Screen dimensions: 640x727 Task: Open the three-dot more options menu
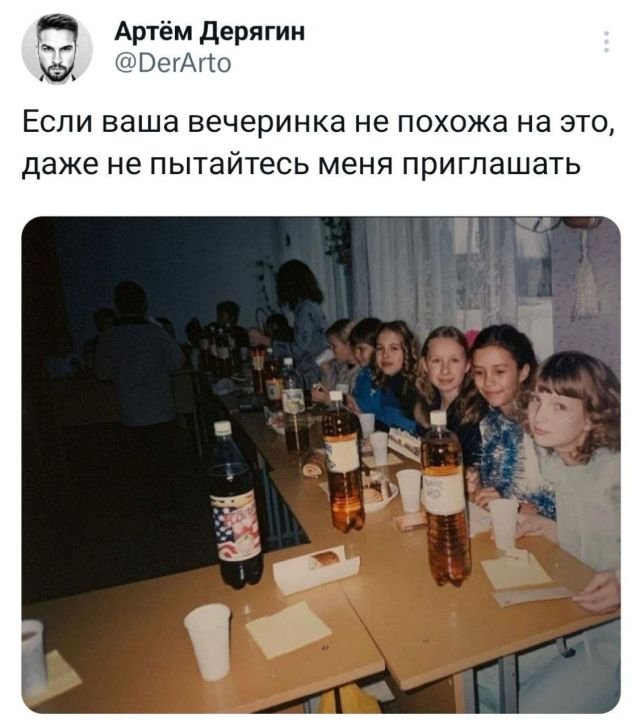[606, 42]
